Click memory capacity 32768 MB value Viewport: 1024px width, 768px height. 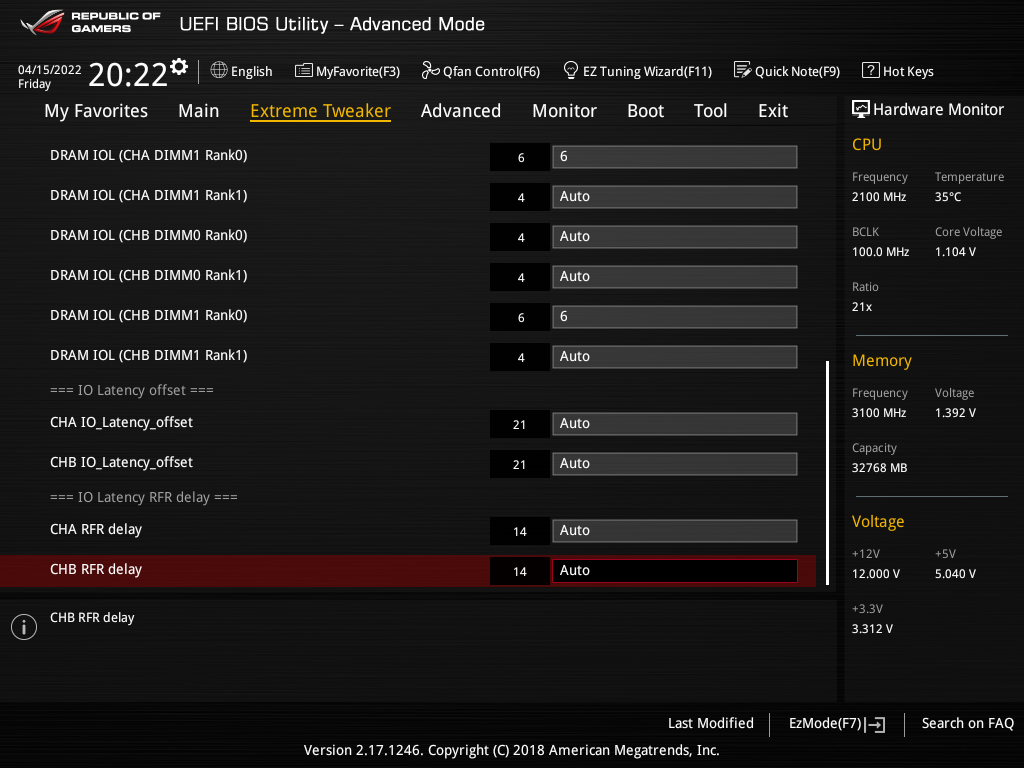(880, 468)
